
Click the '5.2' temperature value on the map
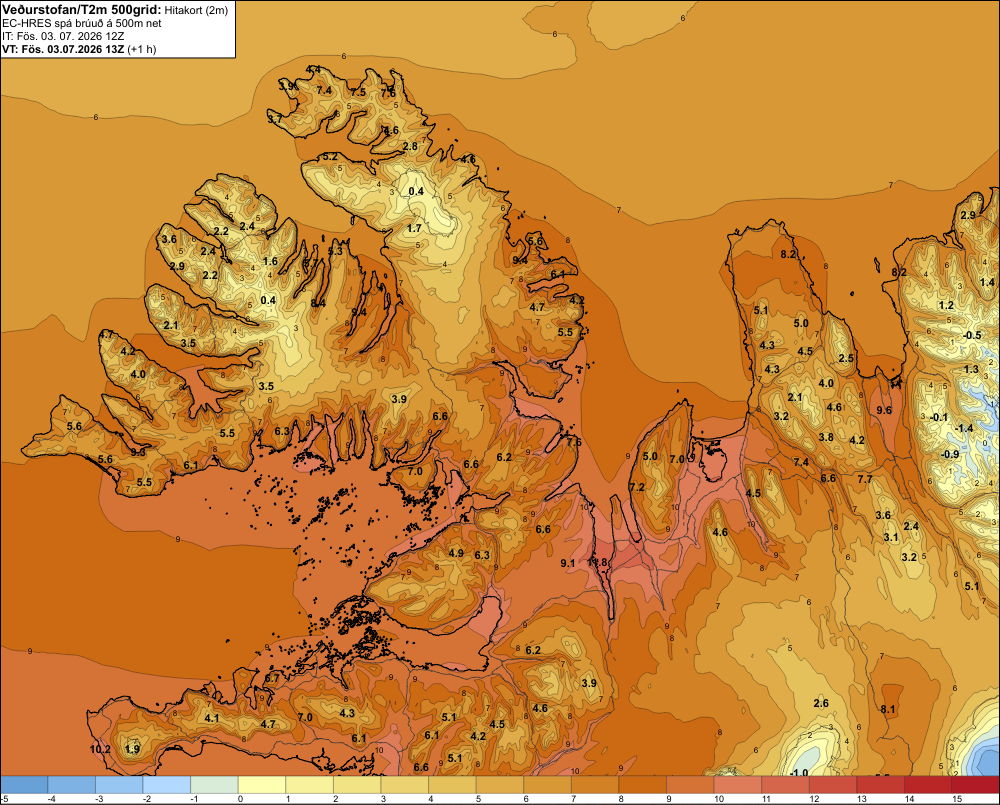coord(330,156)
